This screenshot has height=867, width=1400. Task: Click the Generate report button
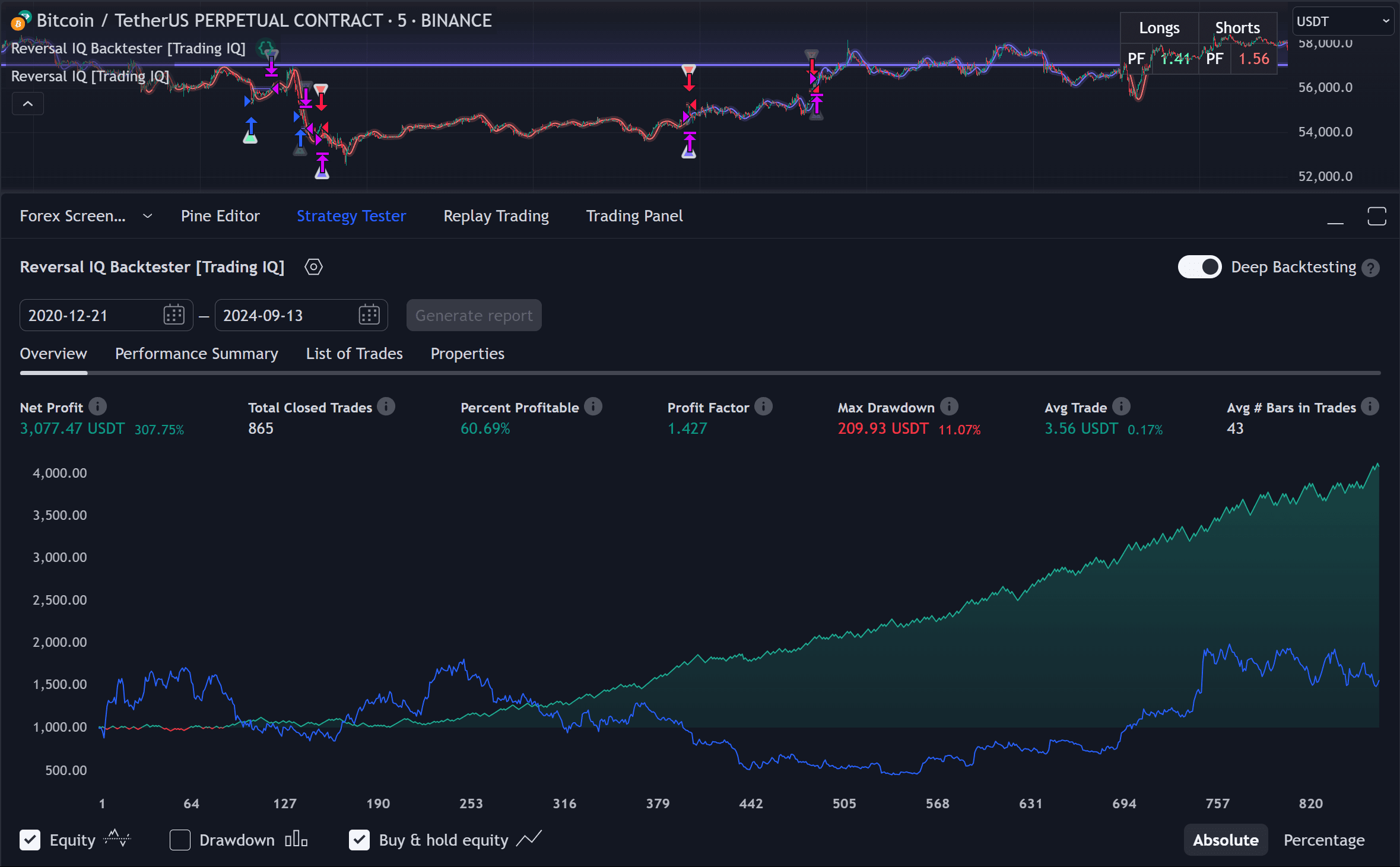pyautogui.click(x=474, y=315)
